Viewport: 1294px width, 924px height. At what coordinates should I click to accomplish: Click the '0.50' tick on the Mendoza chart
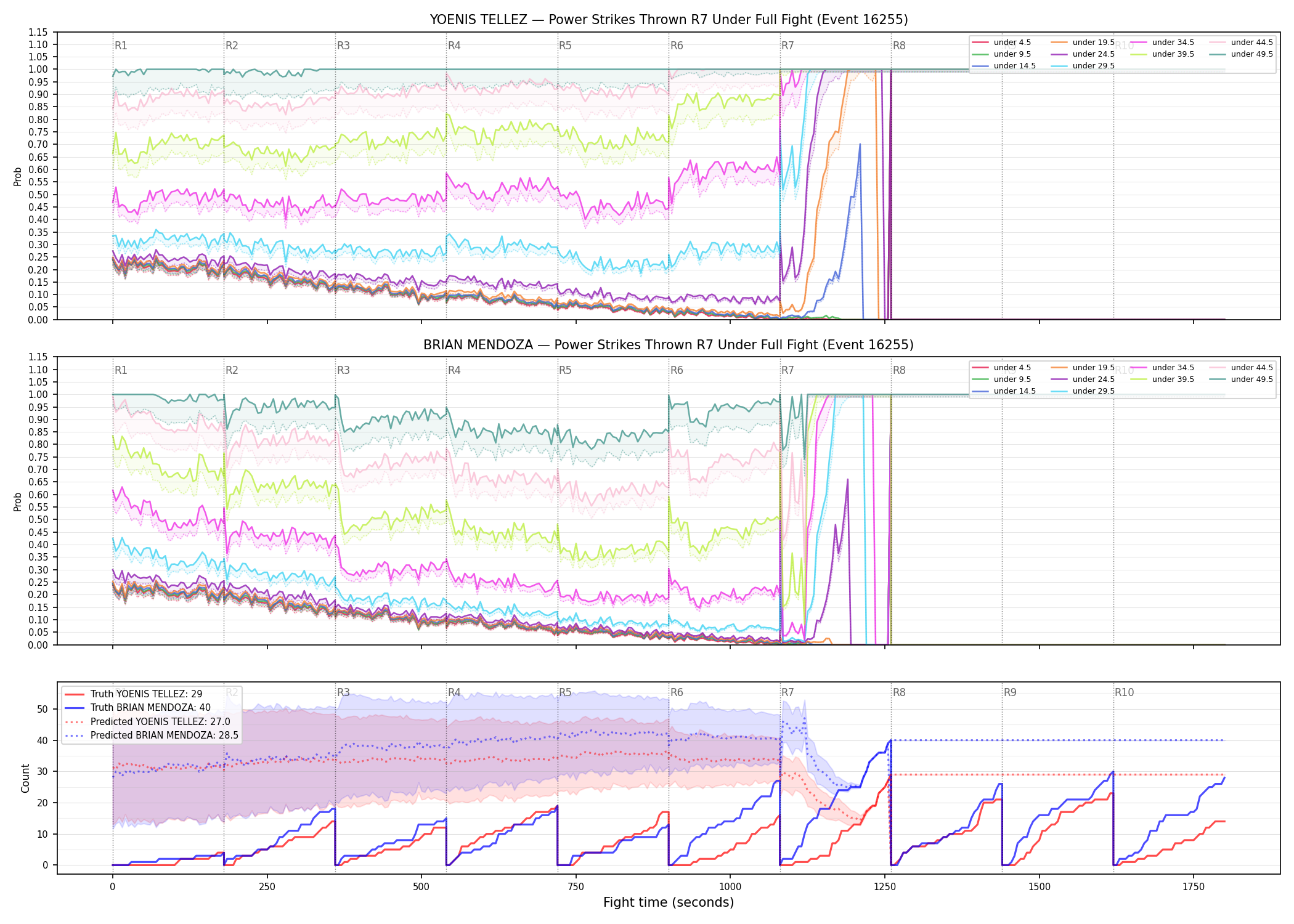[38, 520]
